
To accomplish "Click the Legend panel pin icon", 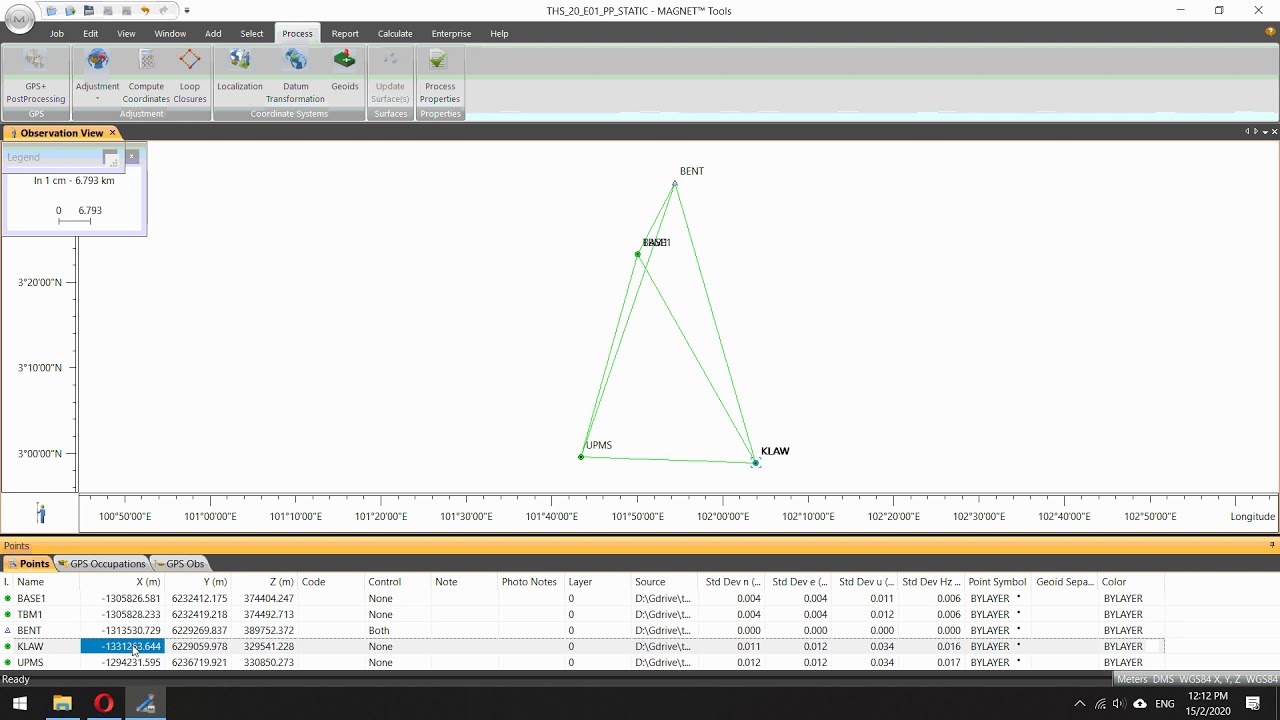I will click(111, 158).
